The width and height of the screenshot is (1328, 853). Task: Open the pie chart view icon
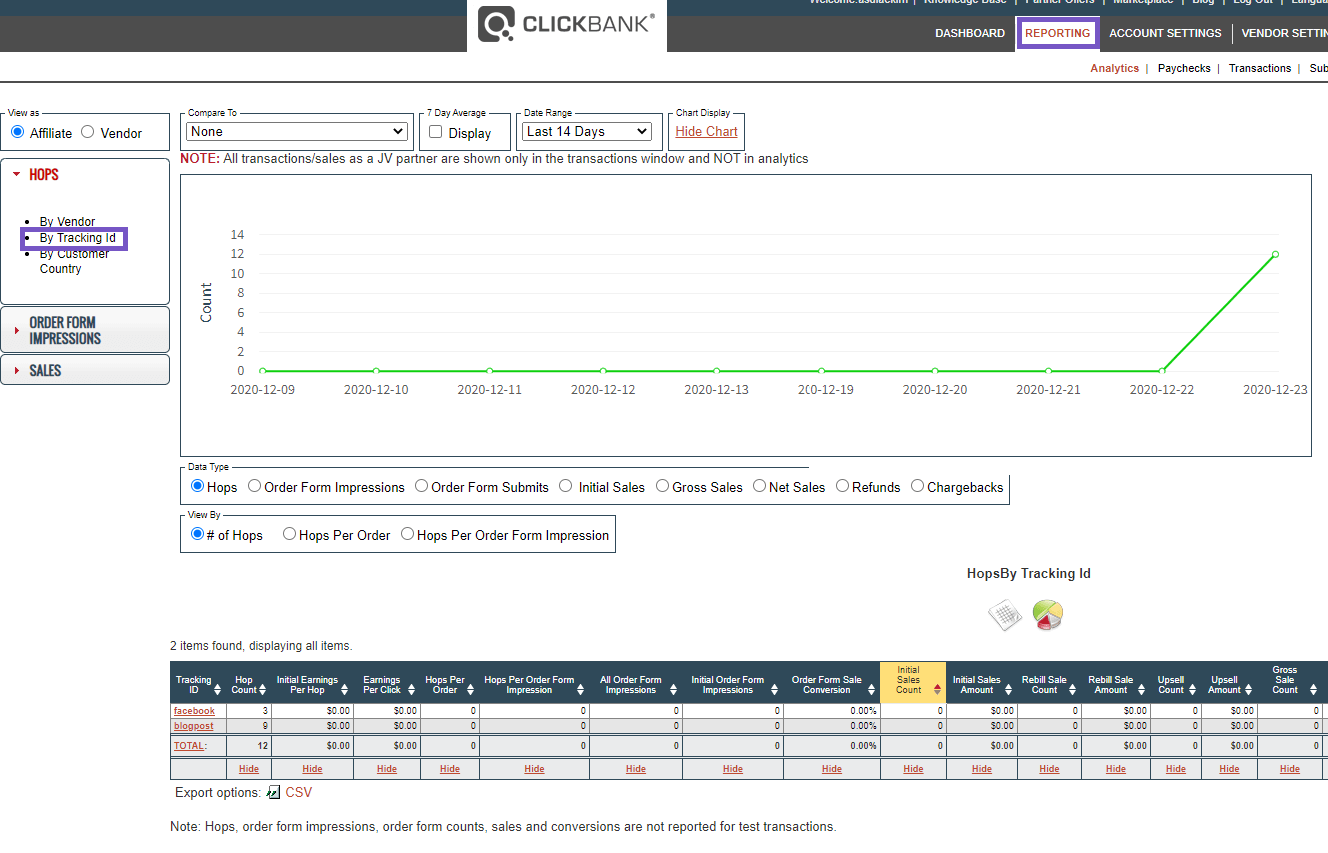click(x=1047, y=615)
